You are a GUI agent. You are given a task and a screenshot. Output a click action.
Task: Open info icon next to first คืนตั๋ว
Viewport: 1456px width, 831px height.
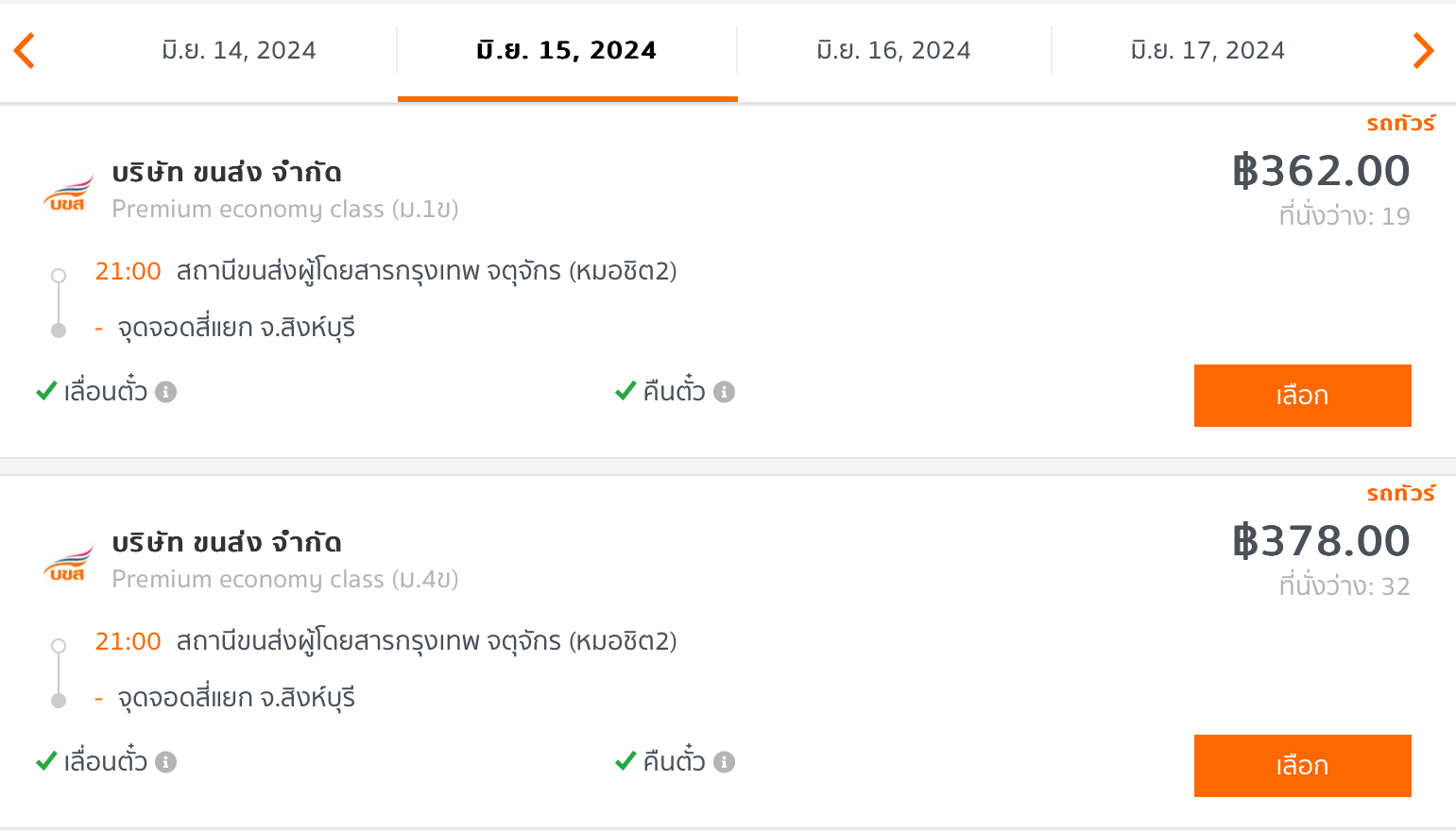pyautogui.click(x=725, y=392)
